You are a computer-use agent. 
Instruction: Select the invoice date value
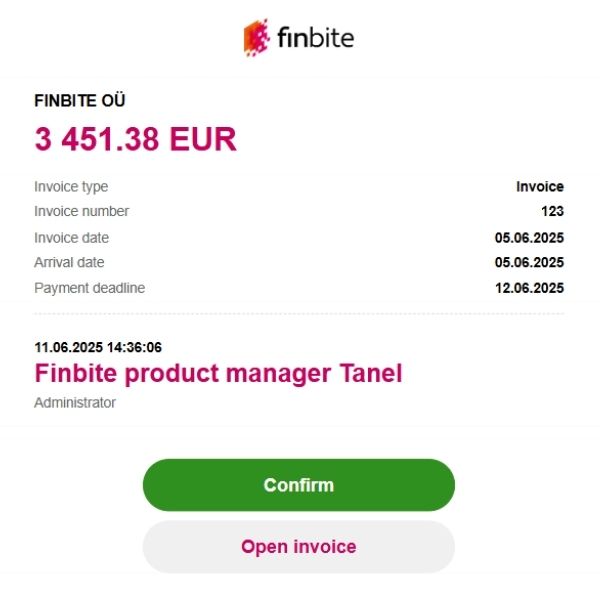529,238
